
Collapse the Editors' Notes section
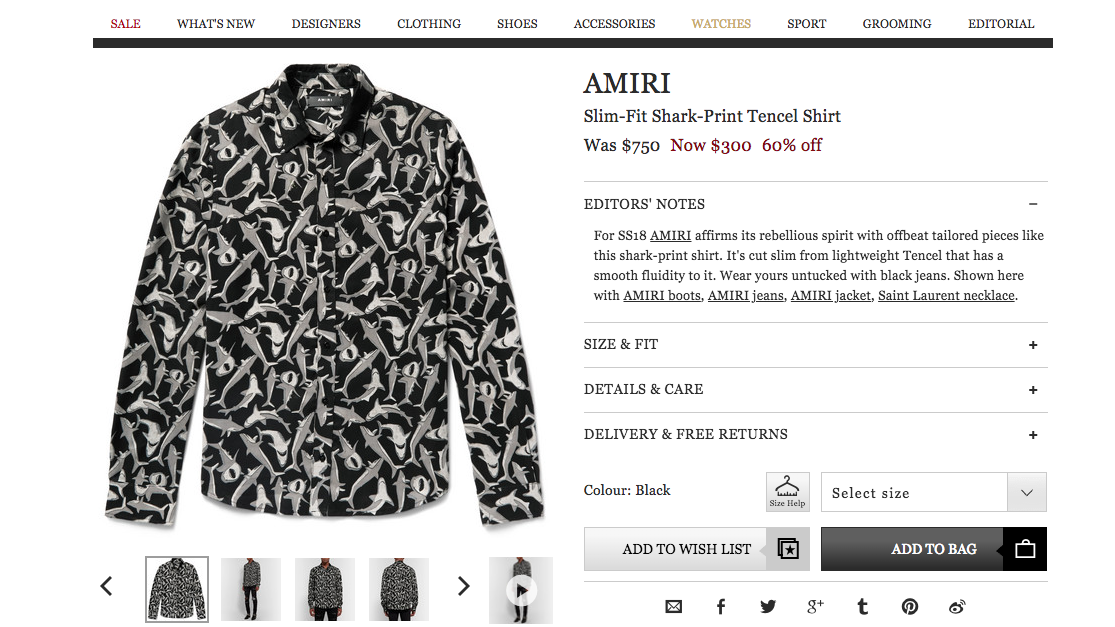(x=1033, y=204)
